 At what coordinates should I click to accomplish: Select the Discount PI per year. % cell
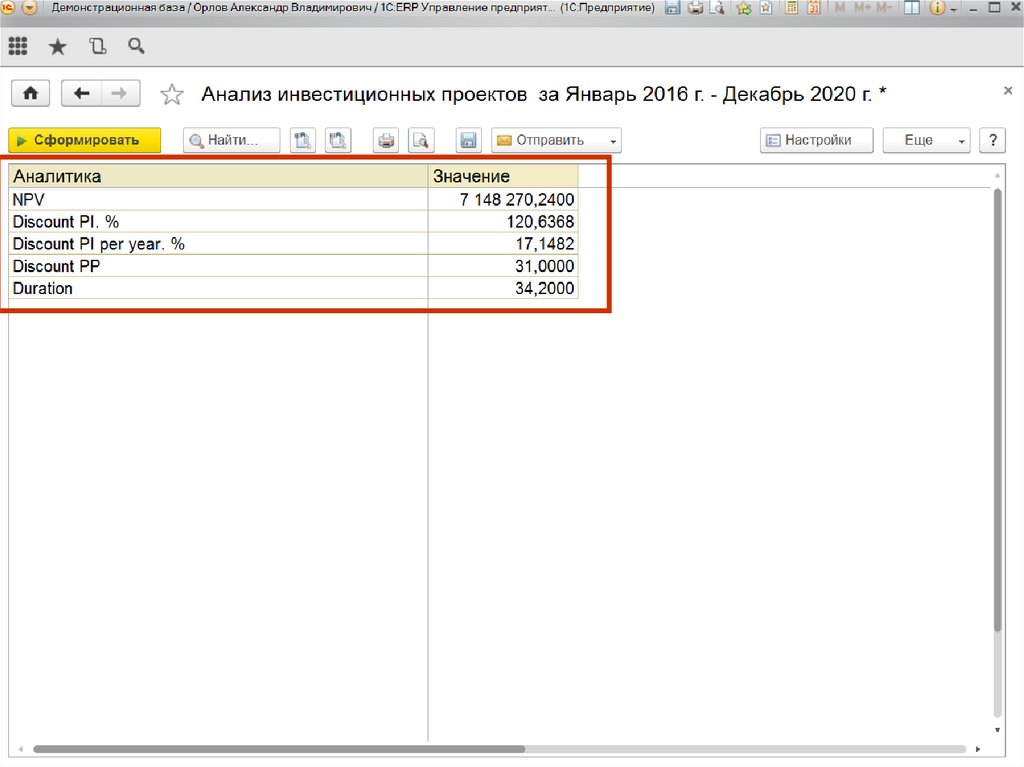tap(218, 244)
